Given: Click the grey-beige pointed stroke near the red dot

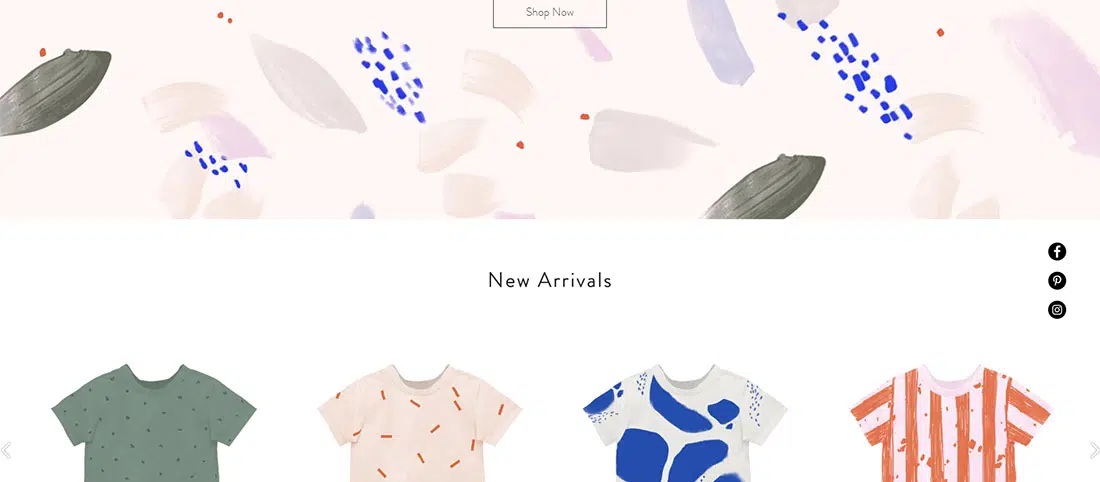Looking at the screenshot, I should pyautogui.click(x=649, y=140).
